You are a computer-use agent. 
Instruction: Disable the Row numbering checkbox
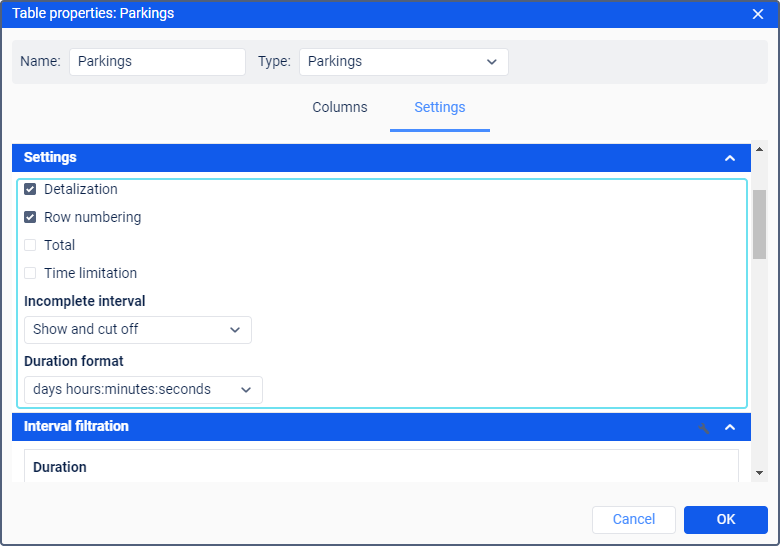[30, 217]
